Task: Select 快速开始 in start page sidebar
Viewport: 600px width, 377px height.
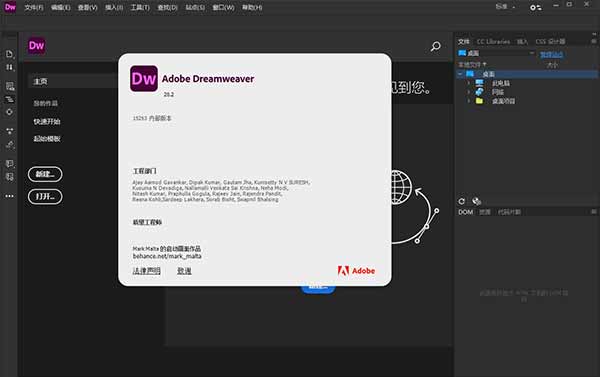Action: click(47, 122)
